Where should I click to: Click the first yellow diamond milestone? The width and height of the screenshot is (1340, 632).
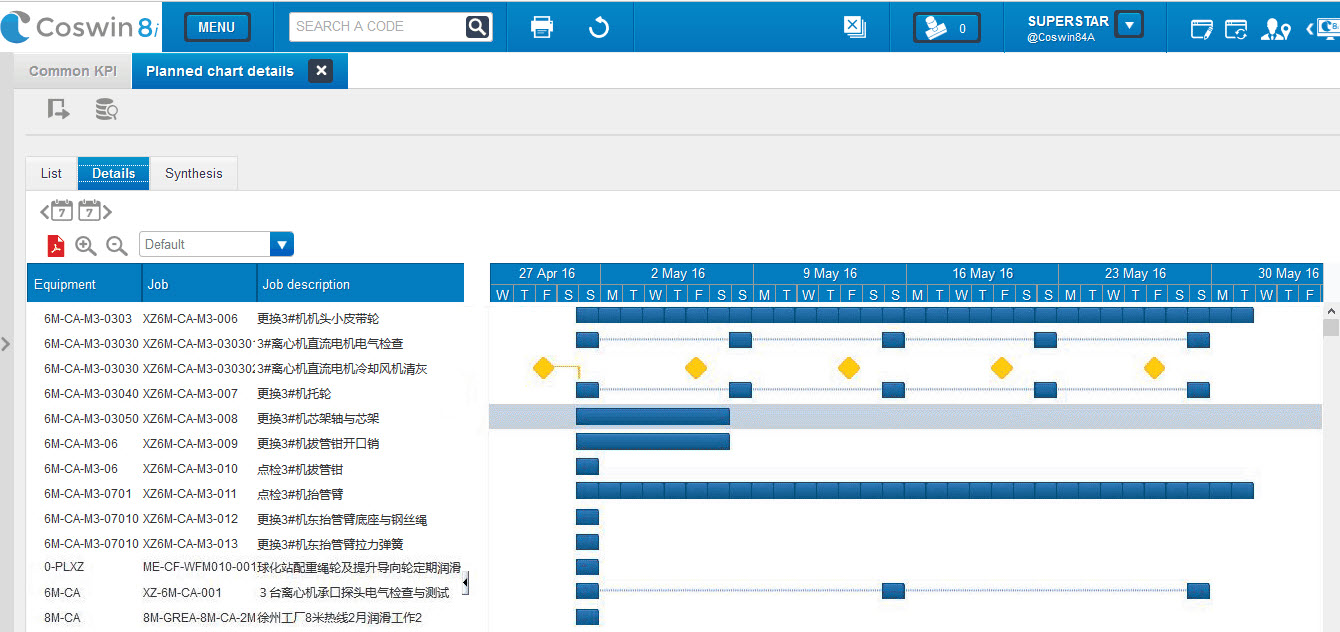543,368
